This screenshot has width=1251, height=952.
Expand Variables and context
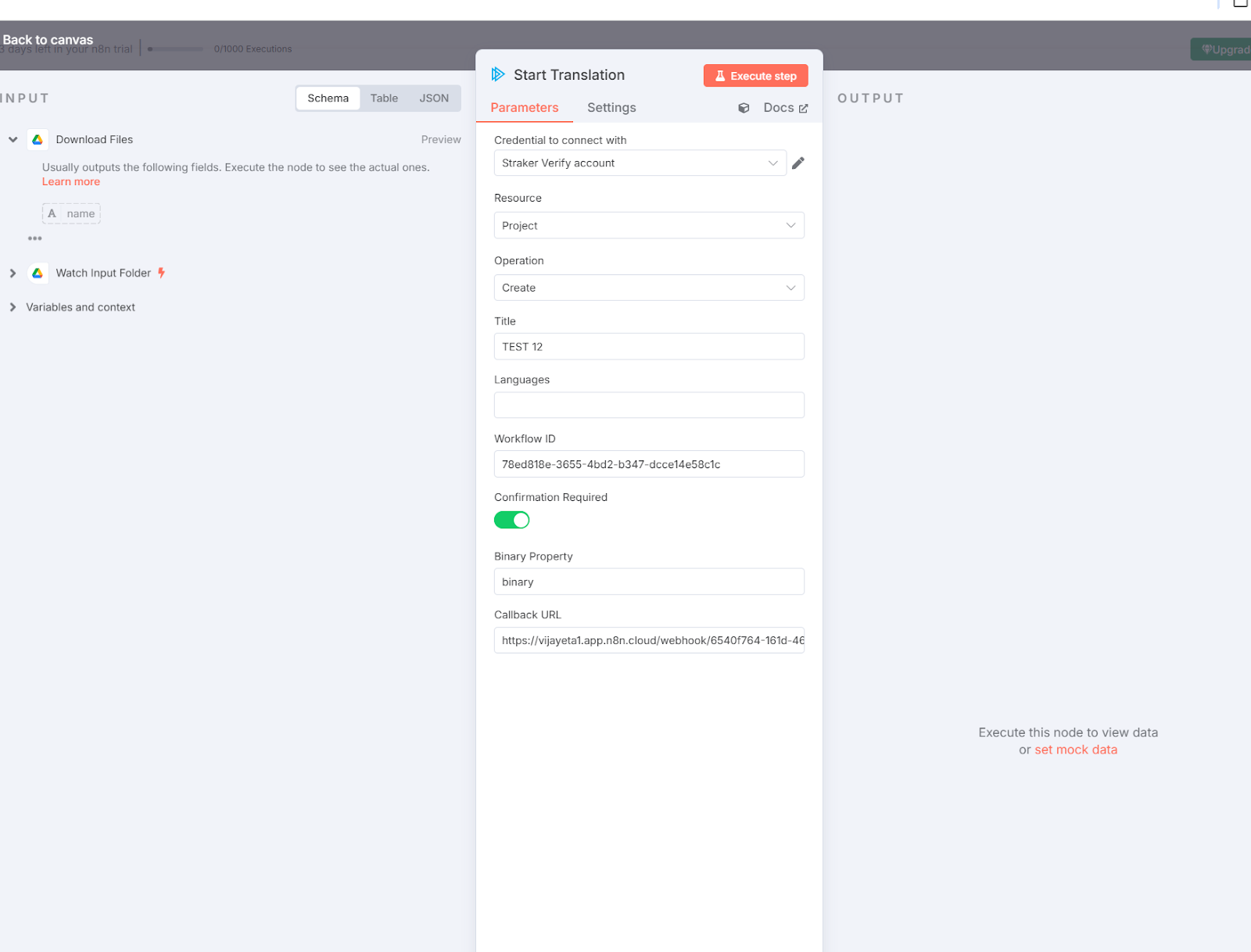click(13, 307)
